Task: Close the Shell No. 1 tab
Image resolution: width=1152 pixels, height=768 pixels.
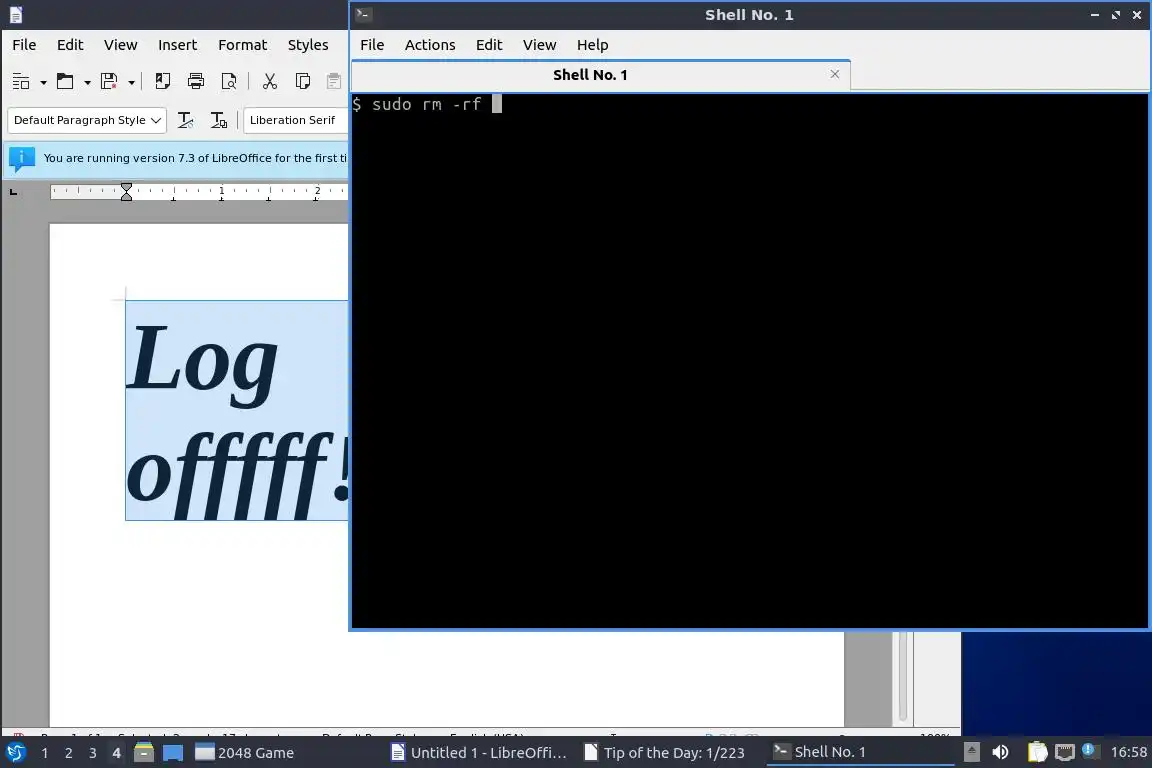Action: [x=835, y=74]
